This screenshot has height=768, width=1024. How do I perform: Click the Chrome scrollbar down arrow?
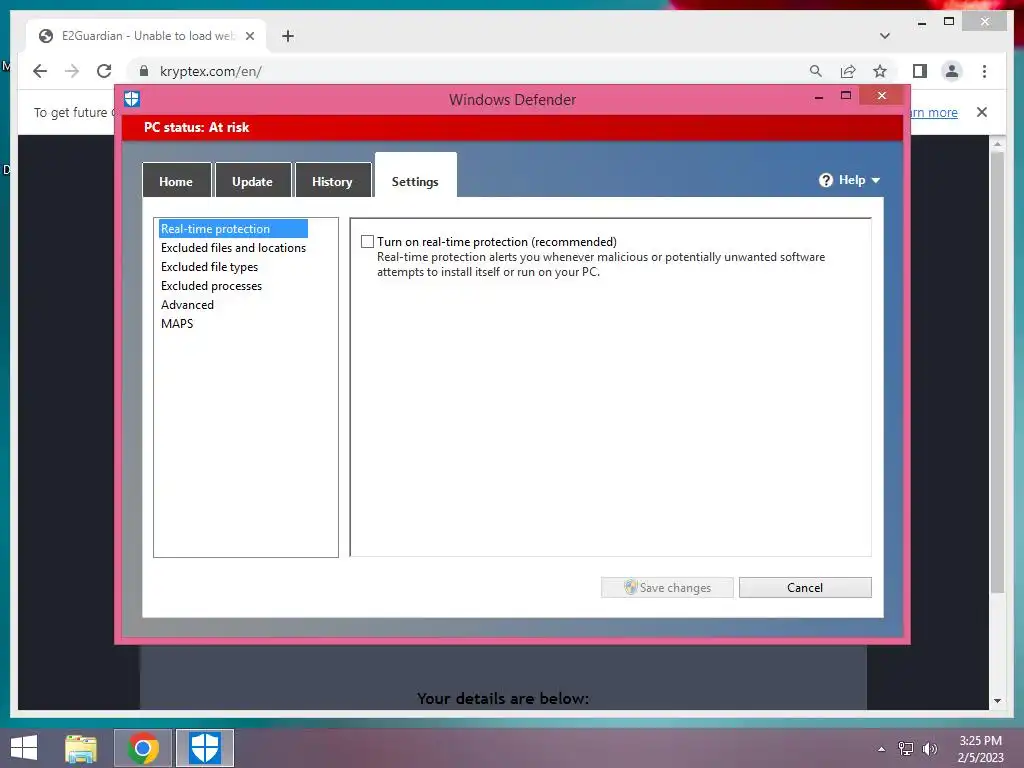pyautogui.click(x=997, y=701)
